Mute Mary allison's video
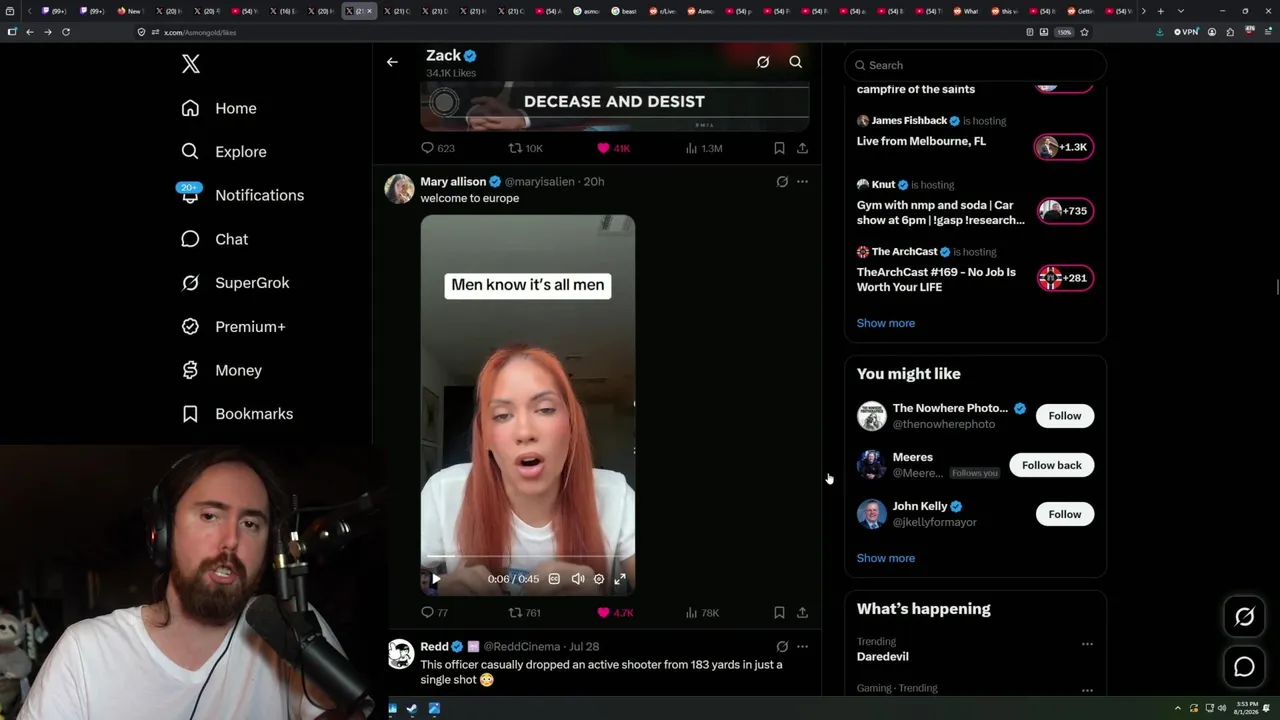This screenshot has width=1280, height=720. pyautogui.click(x=577, y=579)
